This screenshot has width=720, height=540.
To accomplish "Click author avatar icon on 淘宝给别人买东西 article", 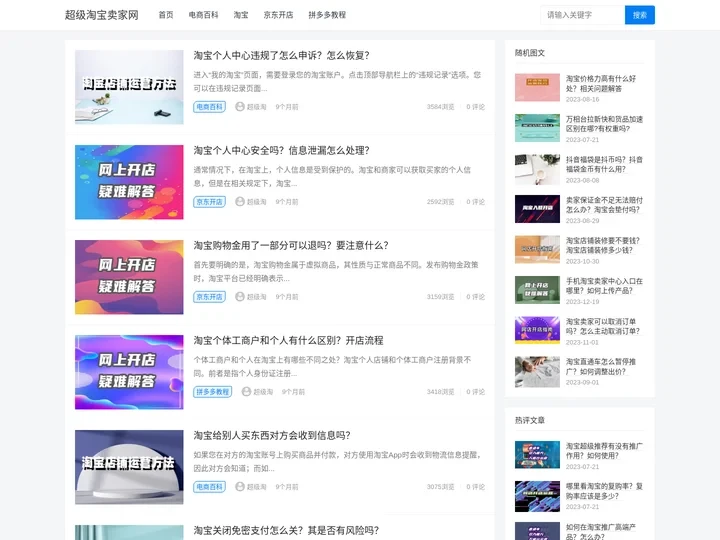I will pyautogui.click(x=240, y=486).
